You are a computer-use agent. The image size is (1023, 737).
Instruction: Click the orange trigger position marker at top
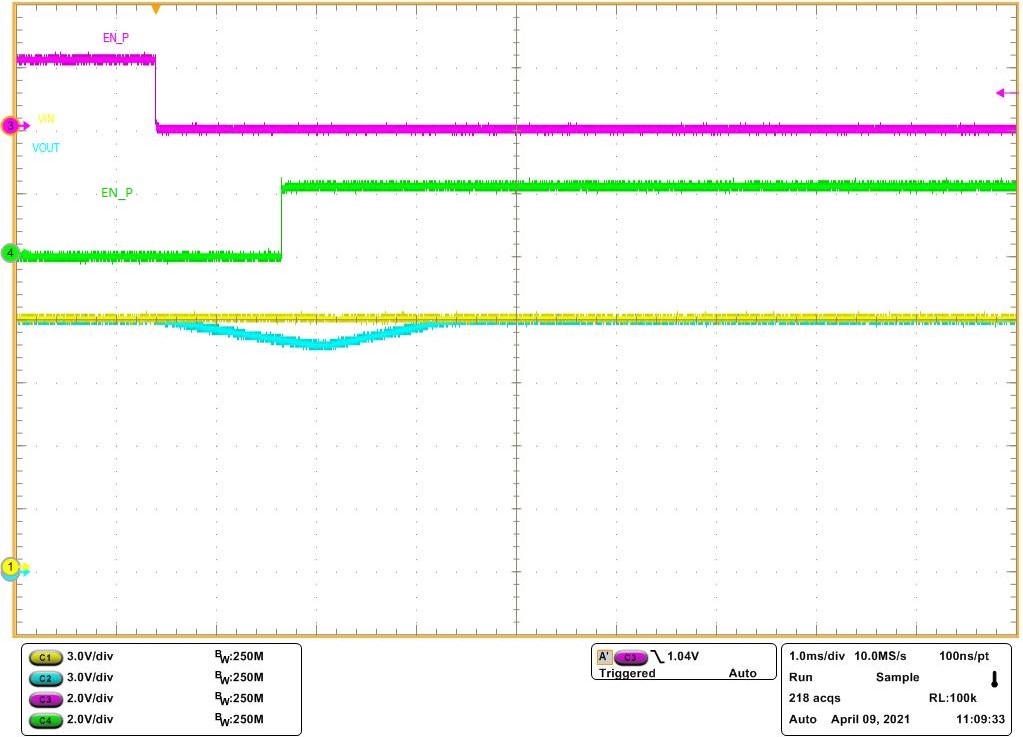tap(156, 8)
